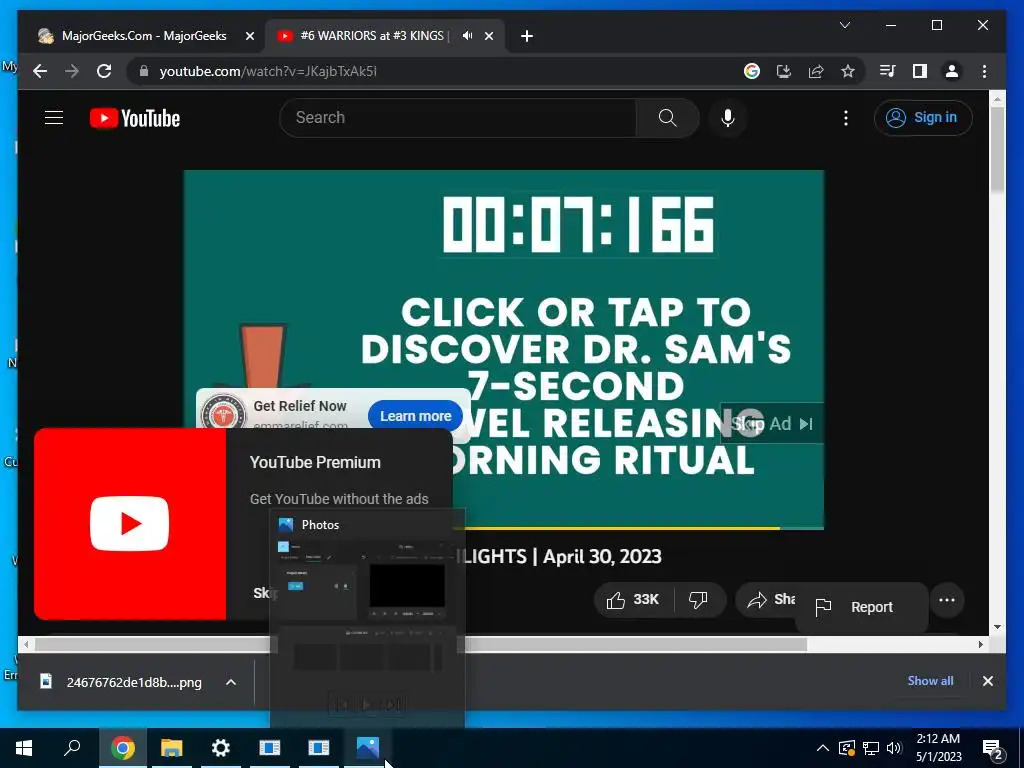Go back with the browser back arrow
The width and height of the screenshot is (1024, 768).
click(40, 71)
